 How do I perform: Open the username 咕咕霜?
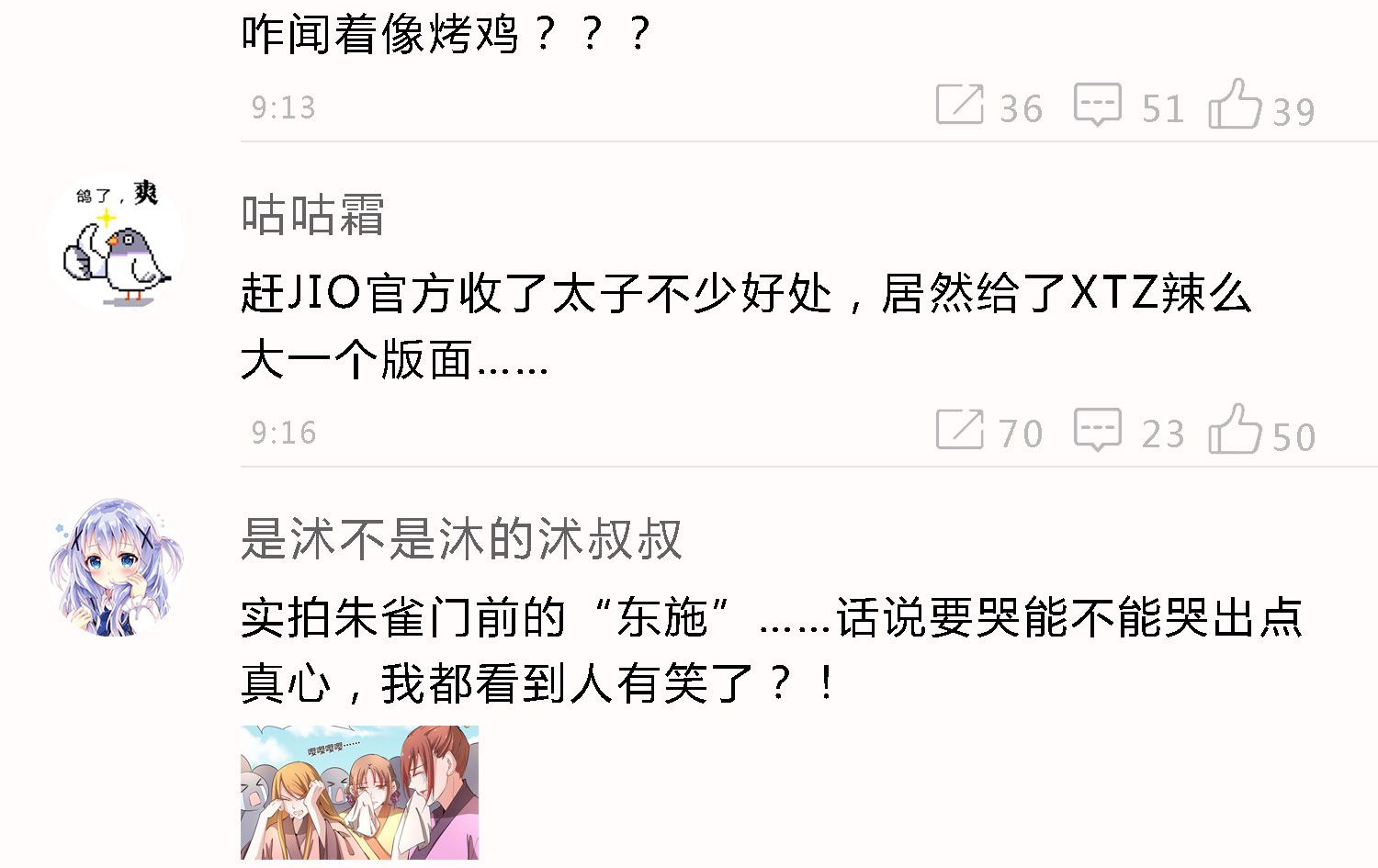pos(312,215)
